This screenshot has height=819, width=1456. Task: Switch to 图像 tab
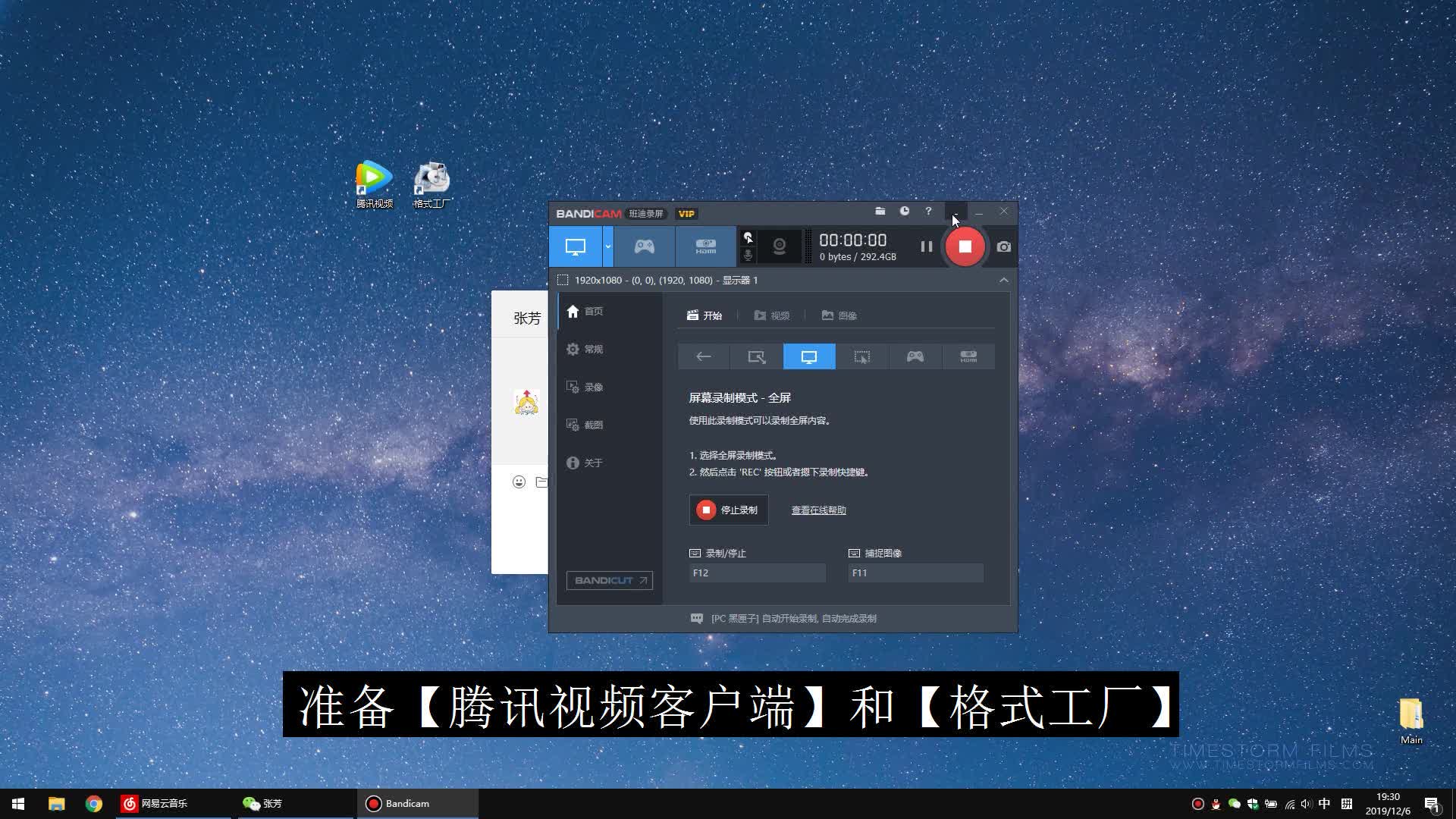tap(839, 315)
